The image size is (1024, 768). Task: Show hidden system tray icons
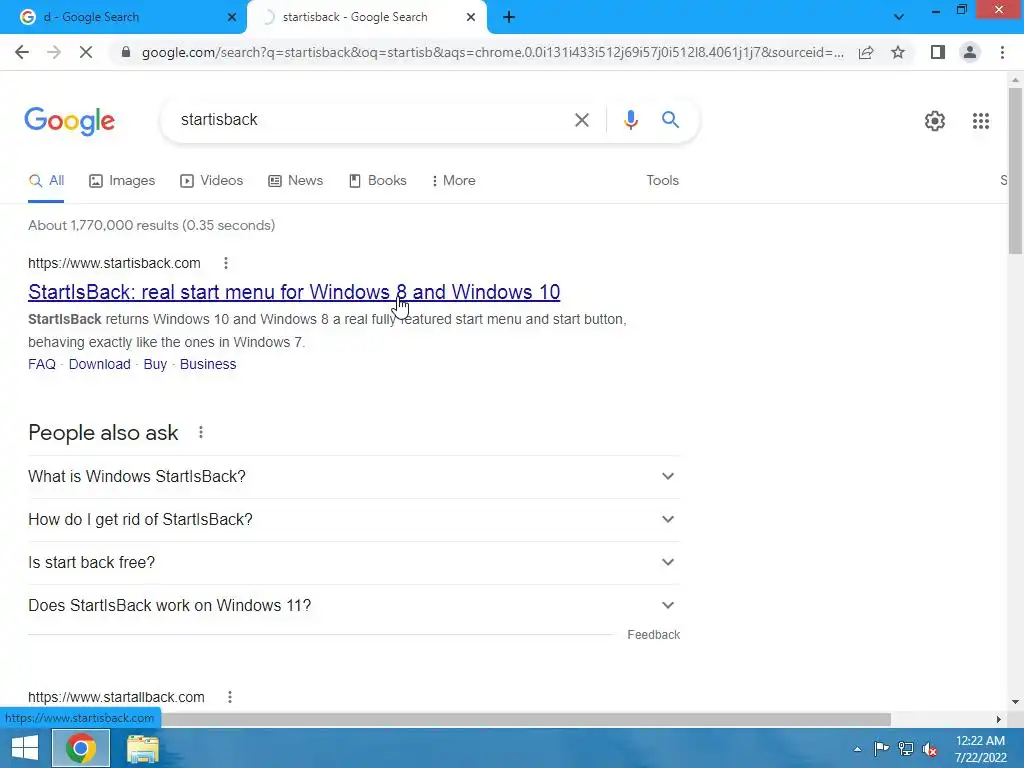(x=857, y=749)
